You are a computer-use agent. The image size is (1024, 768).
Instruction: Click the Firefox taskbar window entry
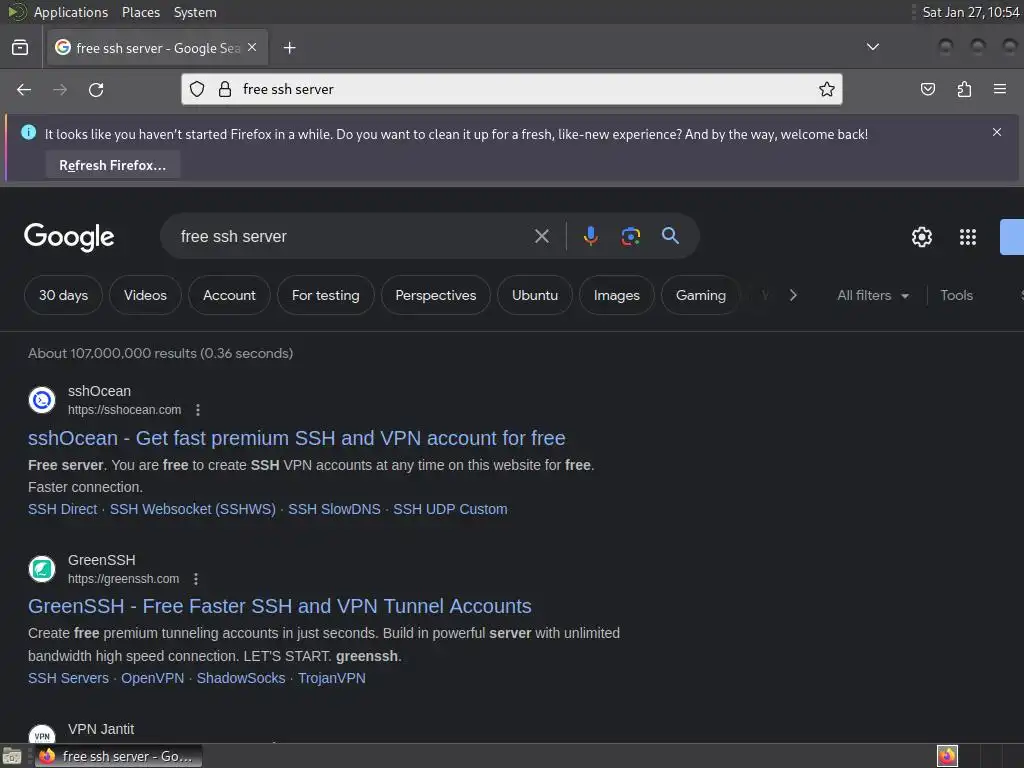pyautogui.click(x=118, y=756)
